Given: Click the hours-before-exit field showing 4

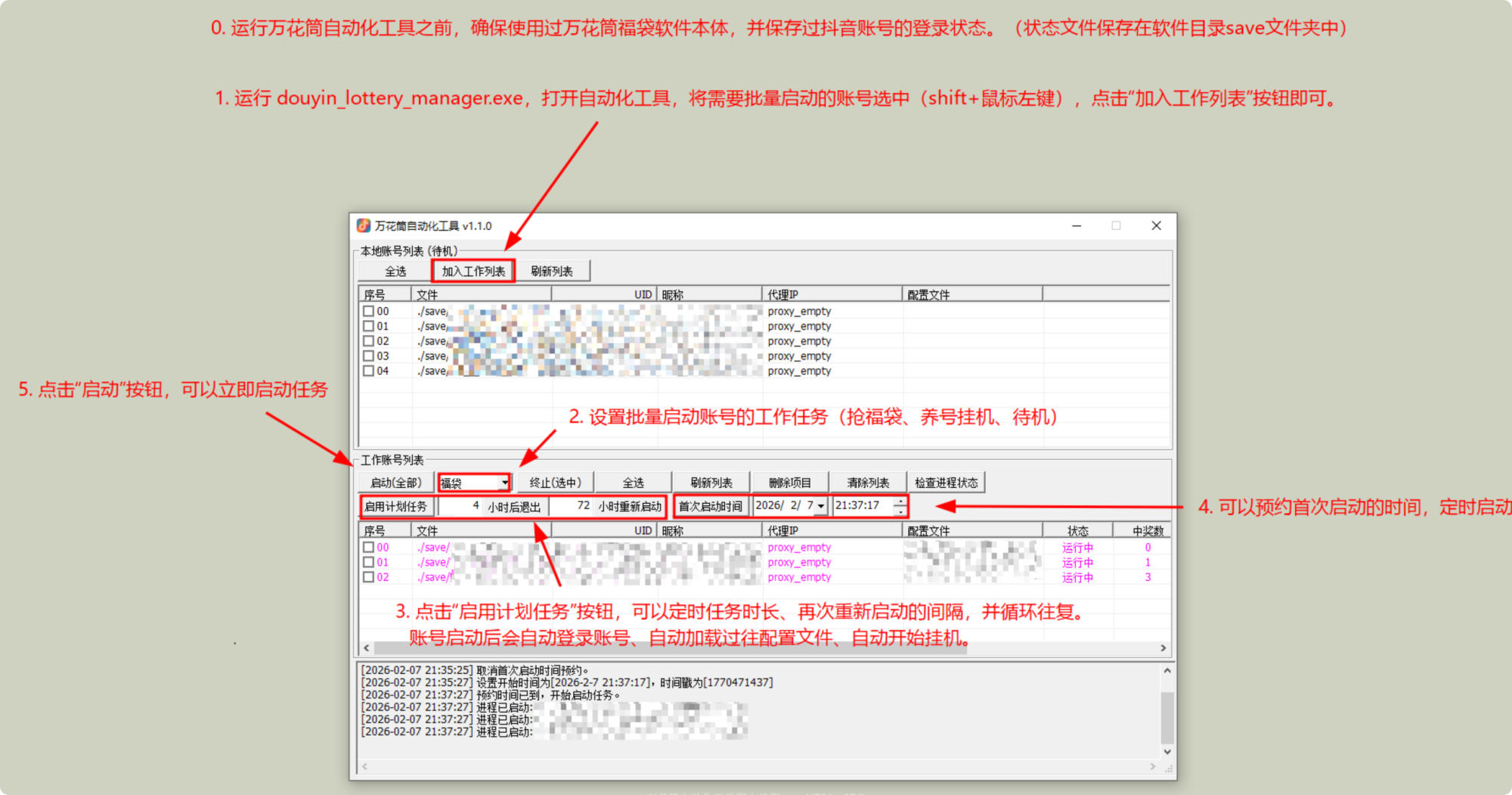Looking at the screenshot, I should pos(461,506).
